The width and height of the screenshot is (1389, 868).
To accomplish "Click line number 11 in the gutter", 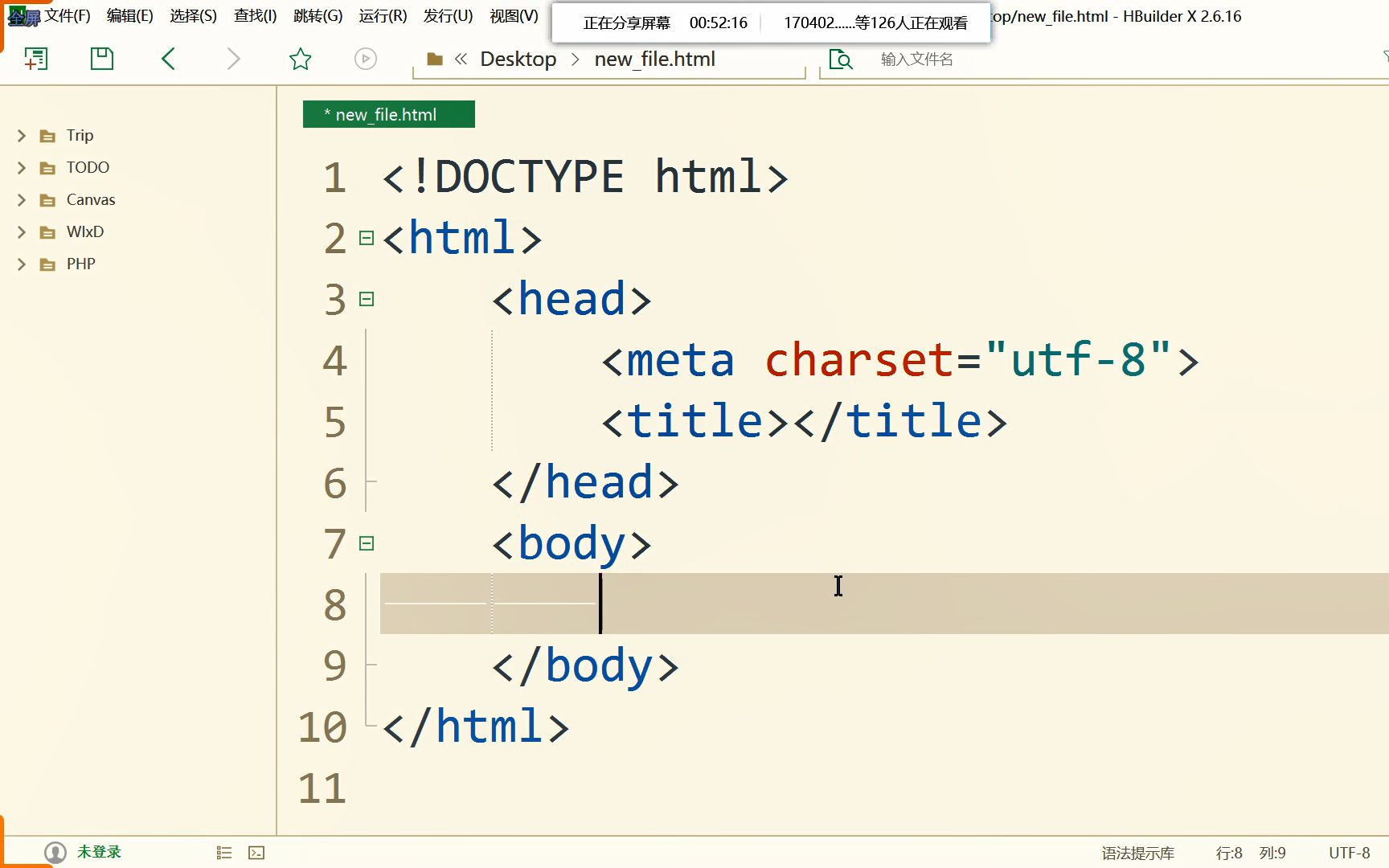I will click(x=322, y=788).
